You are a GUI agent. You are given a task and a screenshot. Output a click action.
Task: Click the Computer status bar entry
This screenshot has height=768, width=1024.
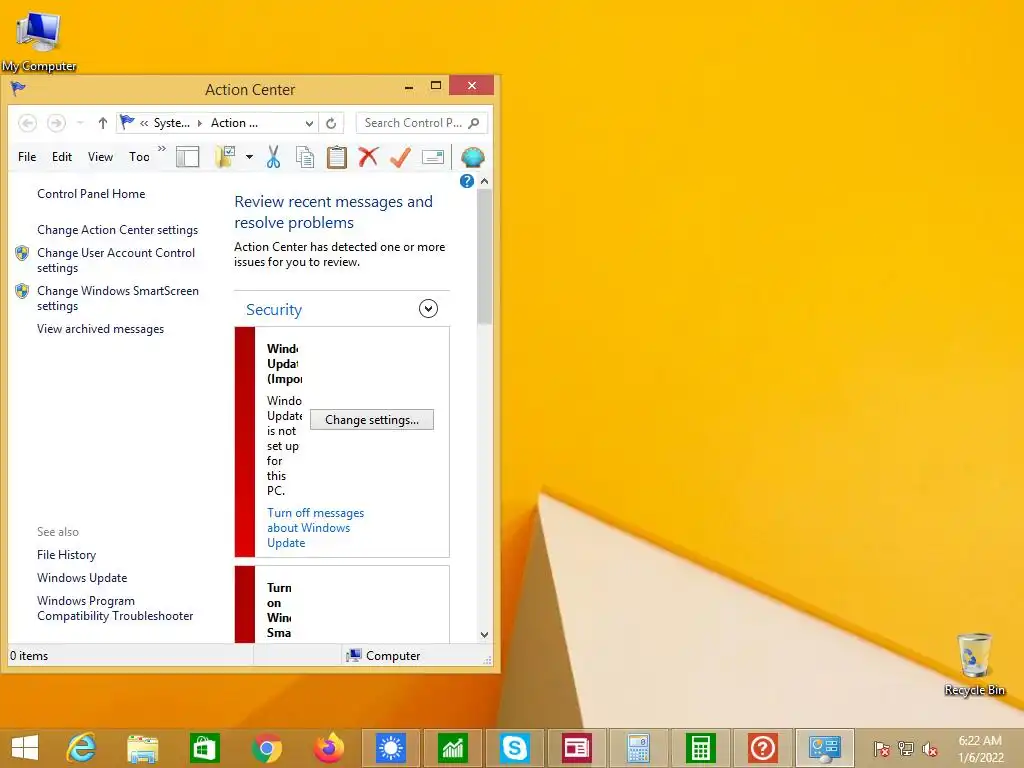(x=383, y=656)
